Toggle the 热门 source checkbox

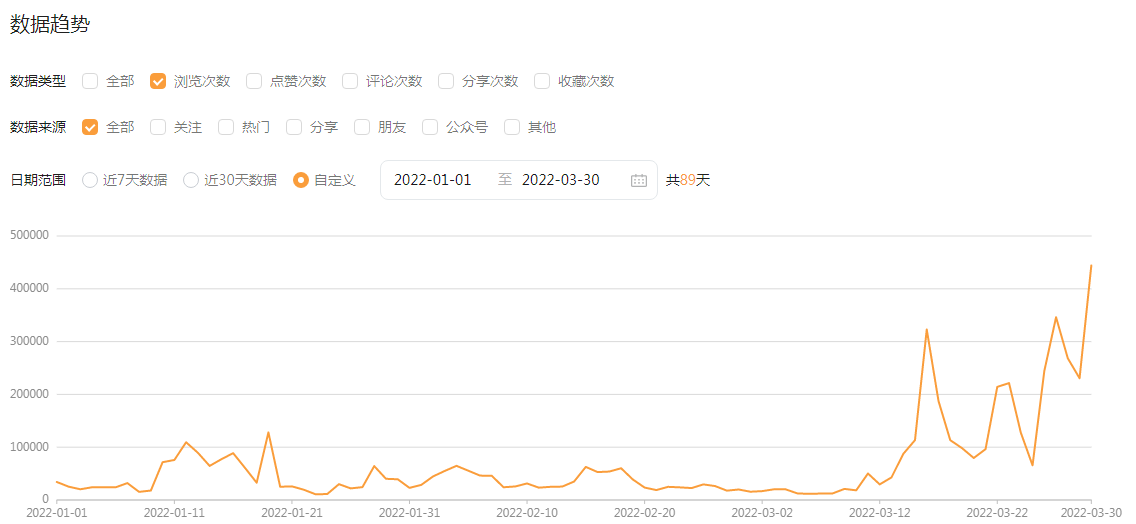pos(226,127)
